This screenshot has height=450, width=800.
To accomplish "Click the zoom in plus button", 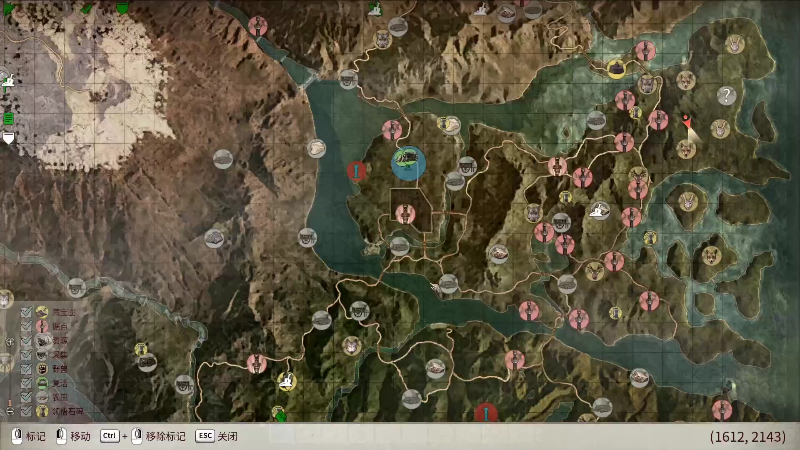I will coord(10,341).
